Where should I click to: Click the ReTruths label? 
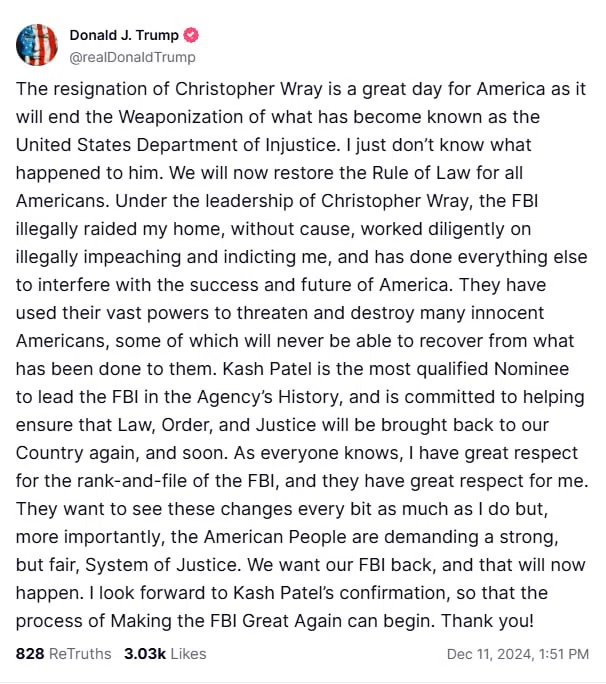click(x=80, y=653)
